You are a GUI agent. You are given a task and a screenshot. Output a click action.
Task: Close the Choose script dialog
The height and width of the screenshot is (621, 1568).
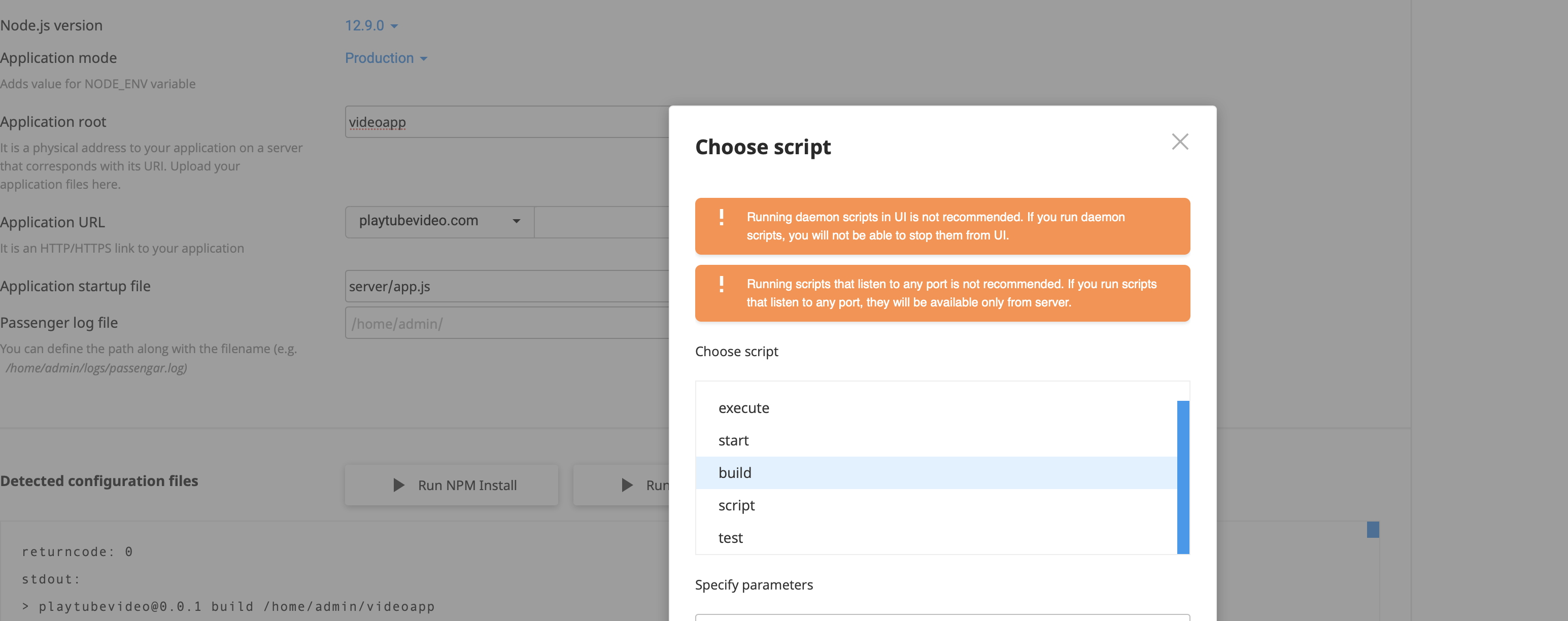pyautogui.click(x=1180, y=142)
